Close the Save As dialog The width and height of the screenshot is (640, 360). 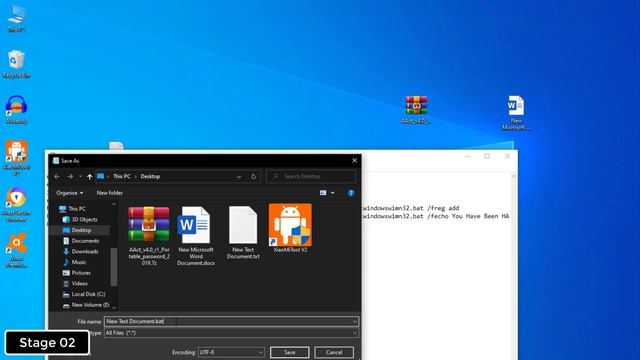354,160
